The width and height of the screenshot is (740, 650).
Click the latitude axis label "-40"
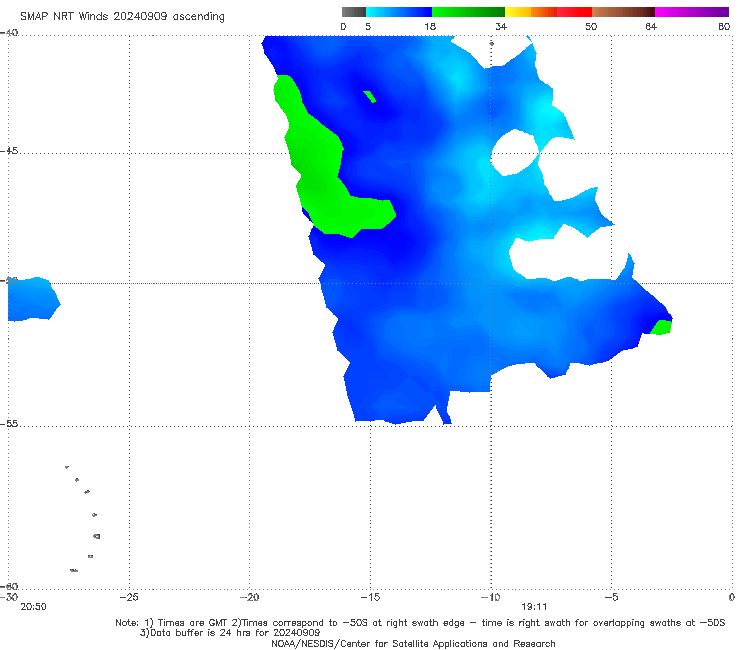pyautogui.click(x=9, y=33)
